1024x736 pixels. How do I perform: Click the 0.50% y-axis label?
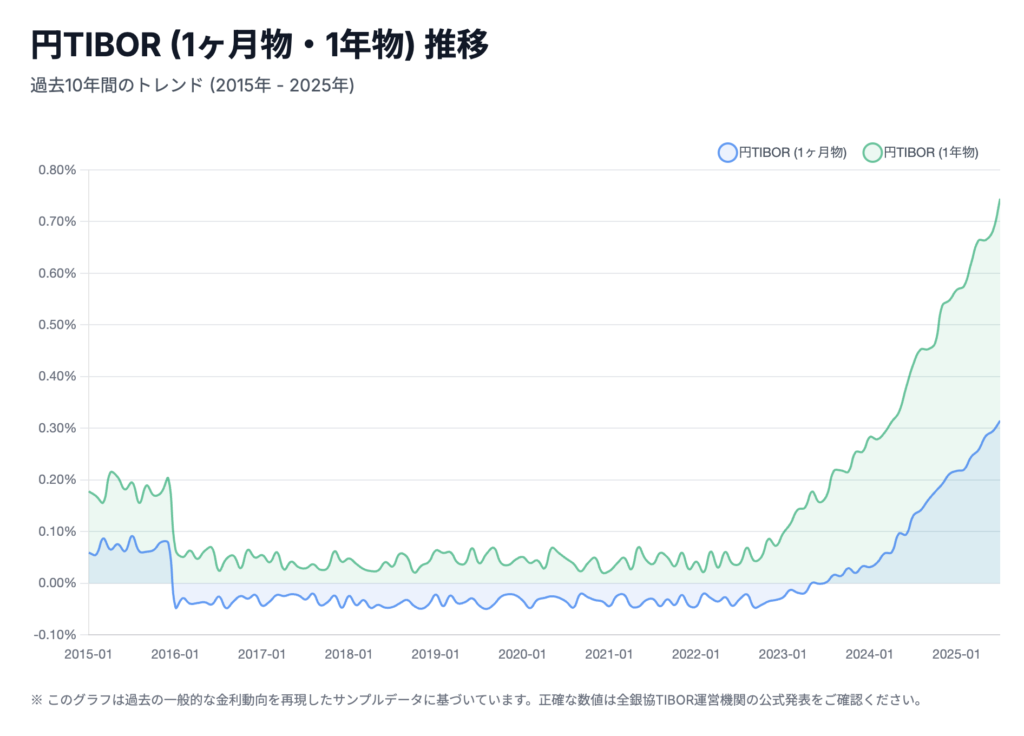[x=57, y=325]
